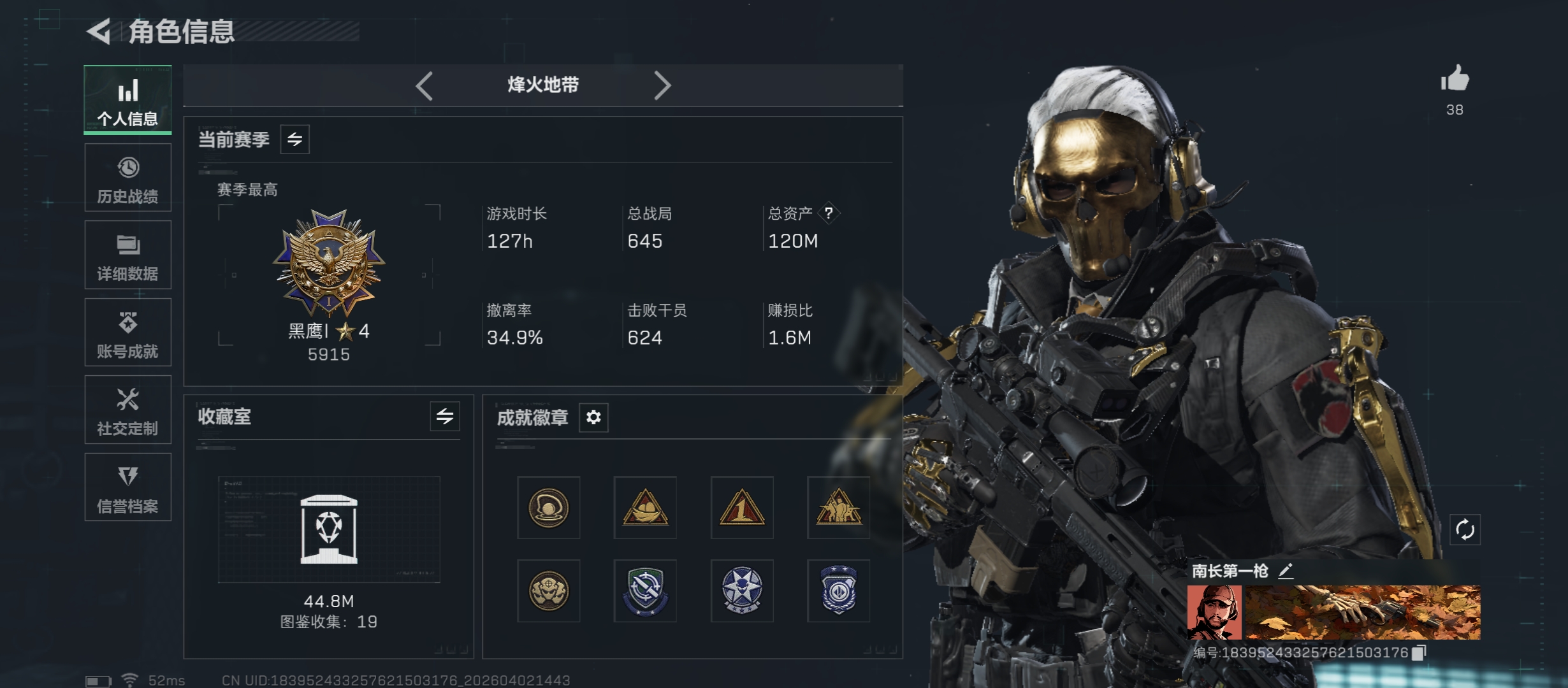
Task: Open the 详细数据 tab
Action: point(128,255)
